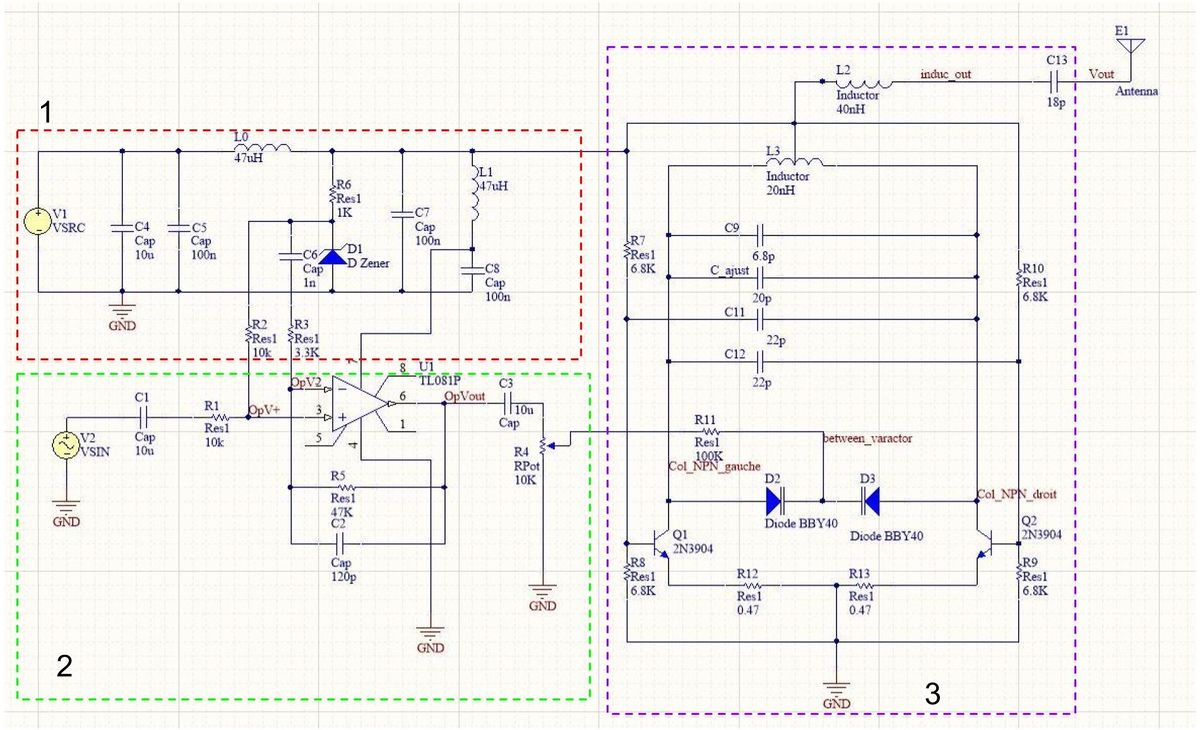Click the R11 100K resistor
The width and height of the screenshot is (1200, 730).
707,432
